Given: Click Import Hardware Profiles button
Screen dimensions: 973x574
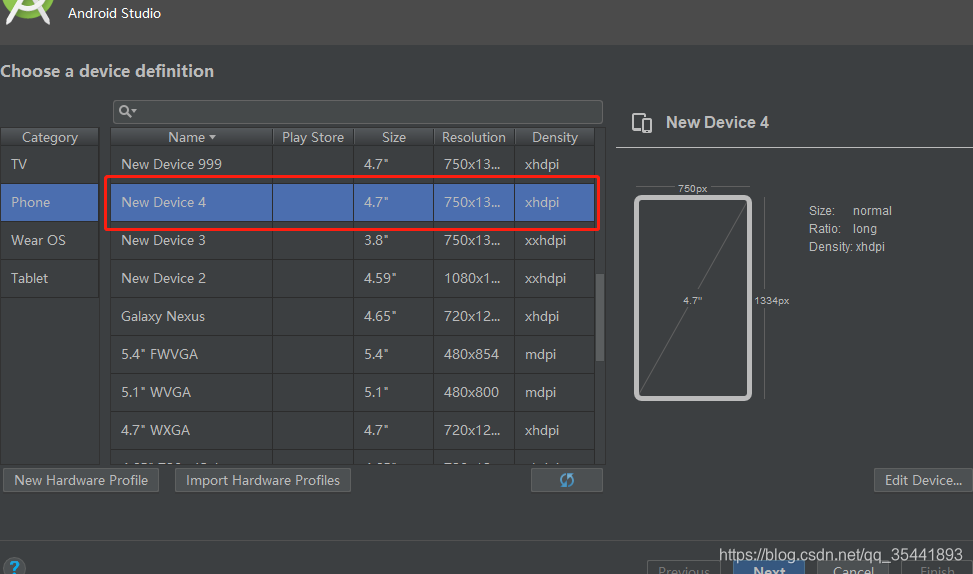Looking at the screenshot, I should (x=262, y=480).
